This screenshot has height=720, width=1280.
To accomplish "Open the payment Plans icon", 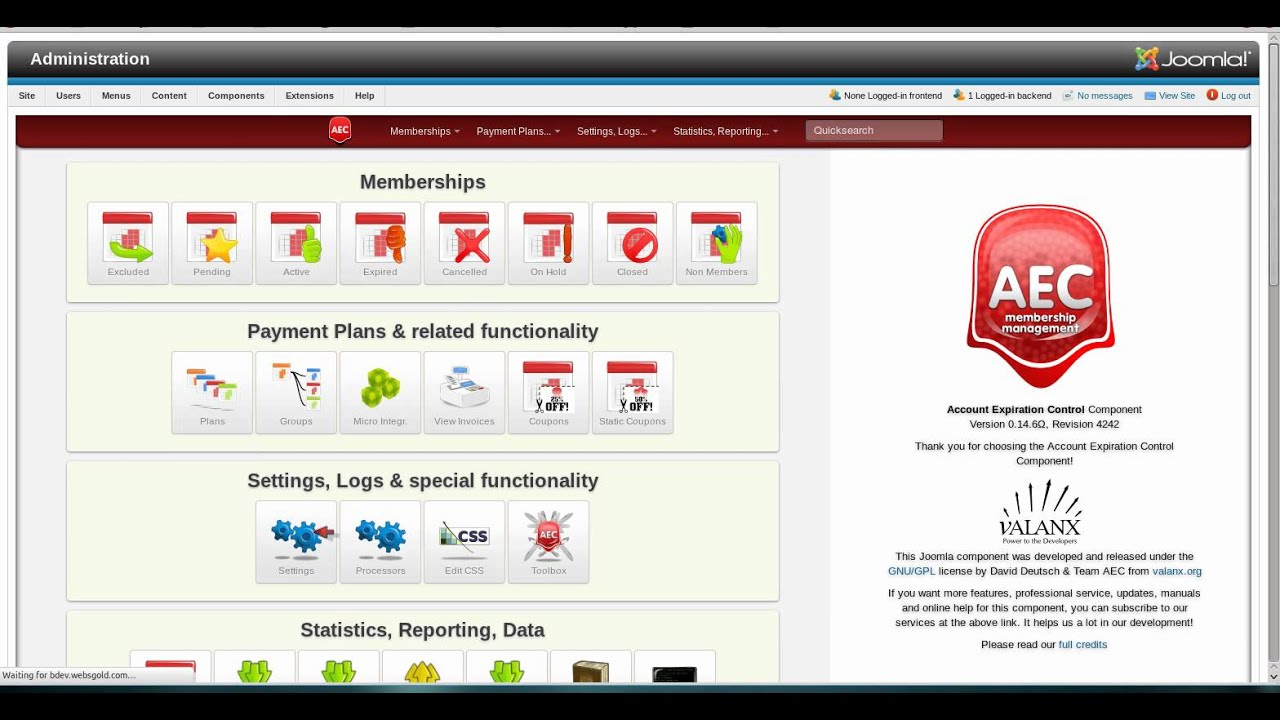I will pyautogui.click(x=212, y=392).
